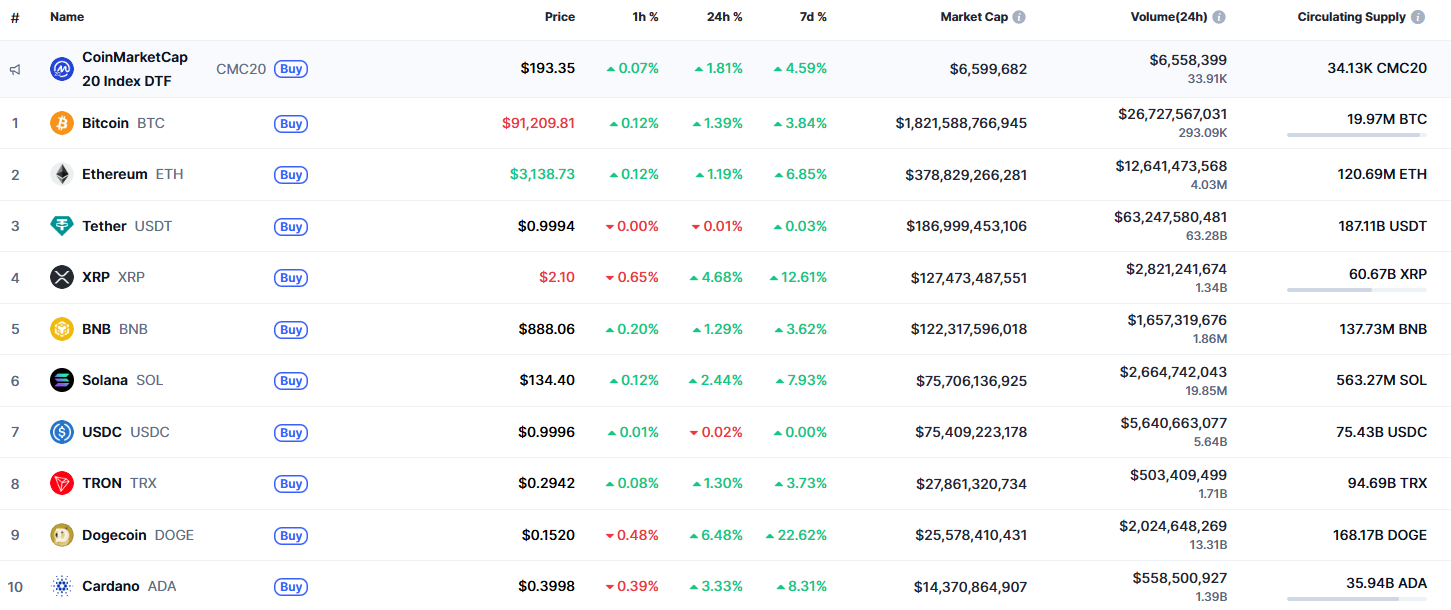Click the Ethereum logo icon

click(x=62, y=174)
